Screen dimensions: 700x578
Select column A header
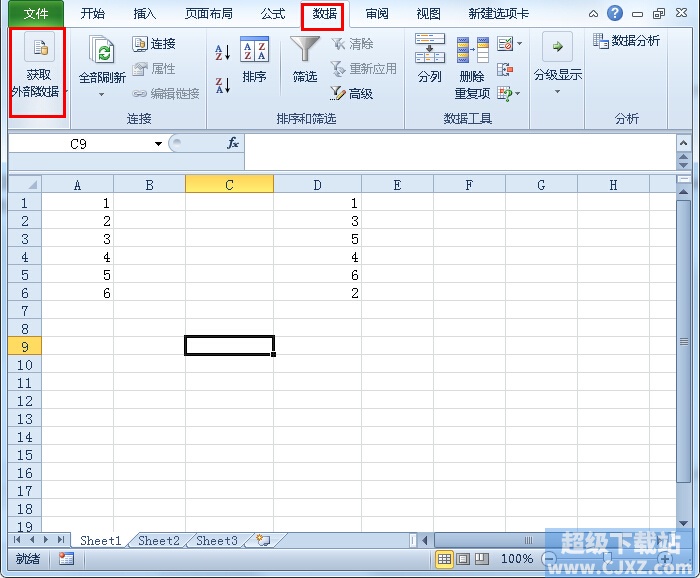coord(78,184)
